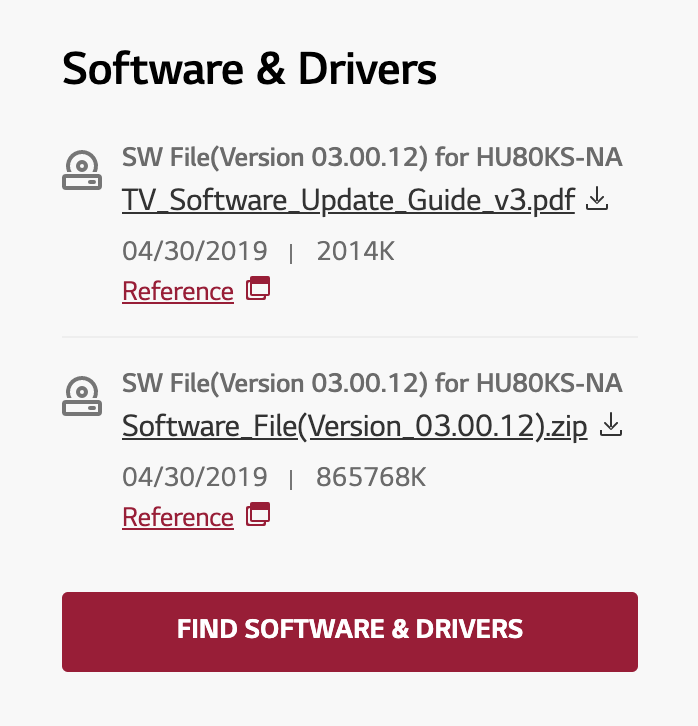Image resolution: width=698 pixels, height=726 pixels.
Task: Click disc drive icon next to PDF guide entry
Action: 82,170
